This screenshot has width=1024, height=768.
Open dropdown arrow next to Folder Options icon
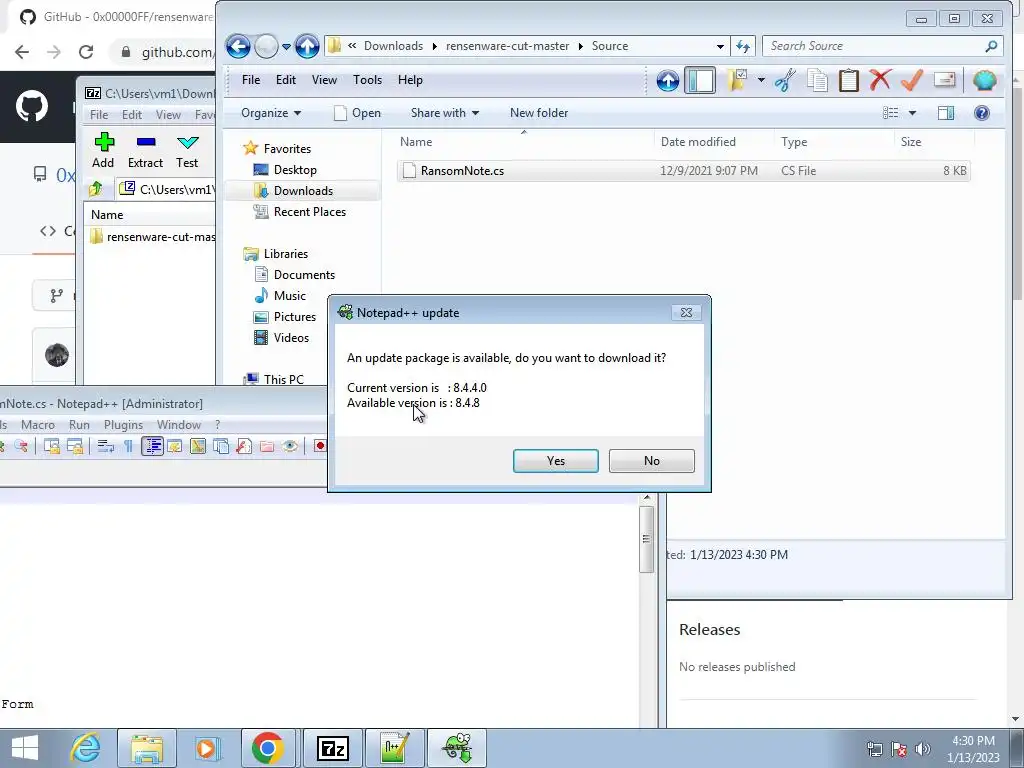(x=761, y=80)
